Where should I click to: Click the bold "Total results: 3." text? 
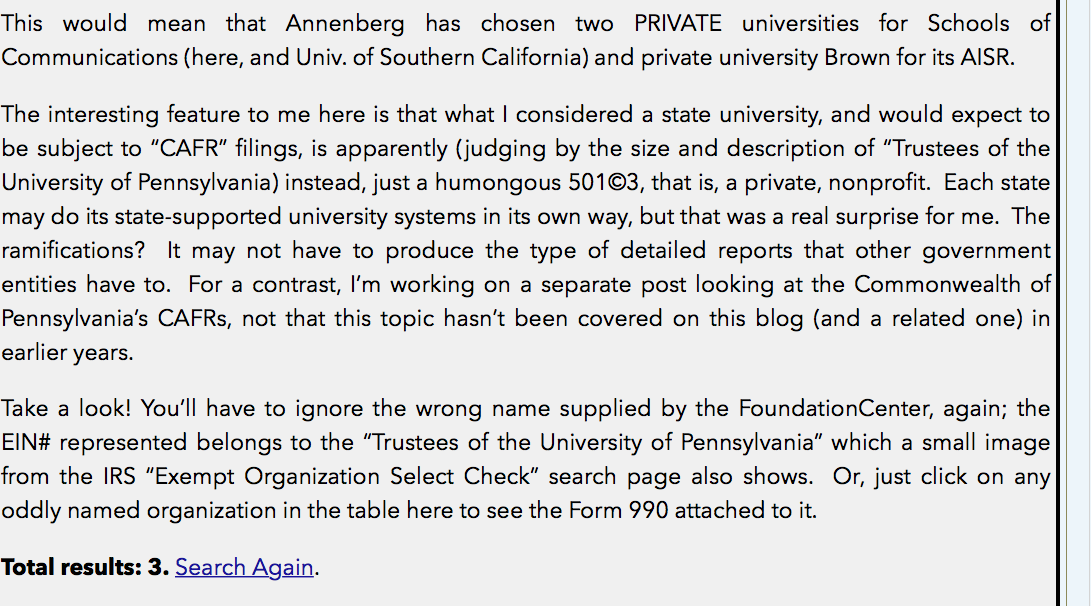tap(85, 567)
